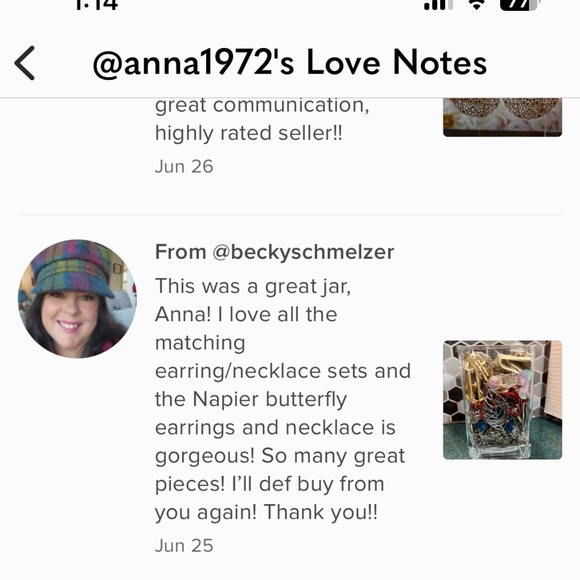Viewport: 580px width, 580px height.
Task: Select the Jun 25 date label
Action: pos(184,546)
